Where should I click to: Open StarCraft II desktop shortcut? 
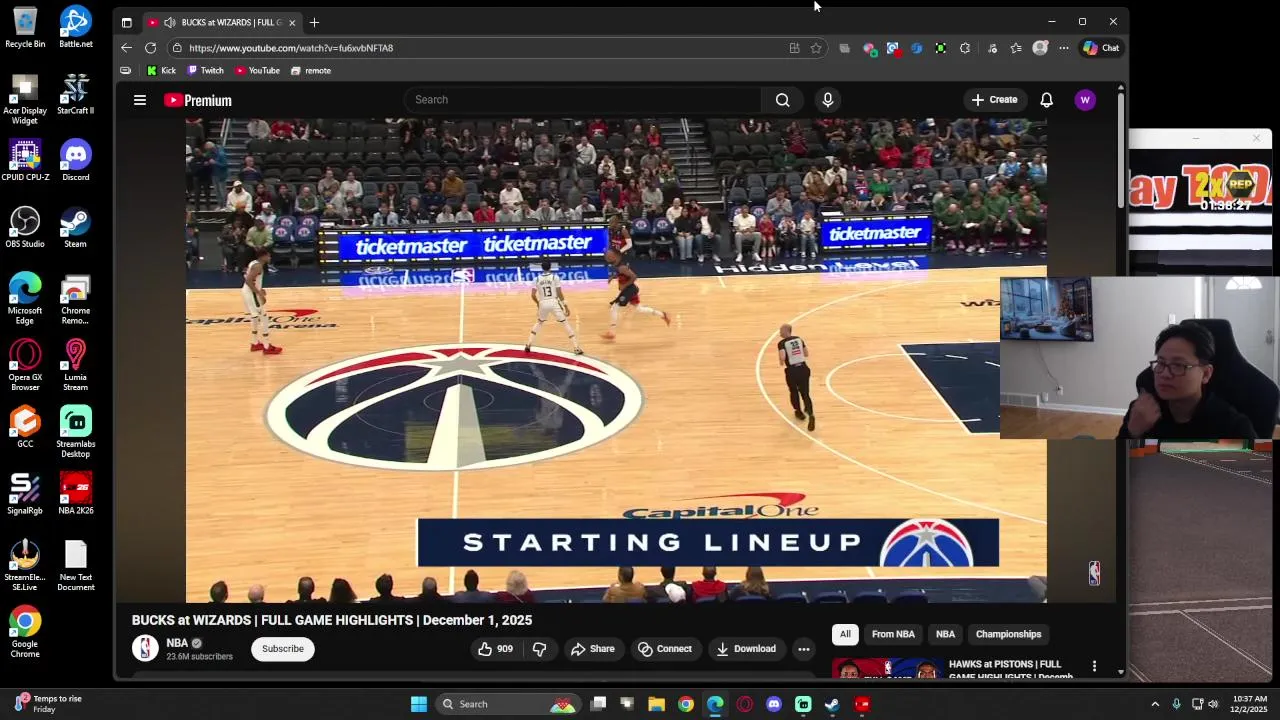(x=75, y=94)
